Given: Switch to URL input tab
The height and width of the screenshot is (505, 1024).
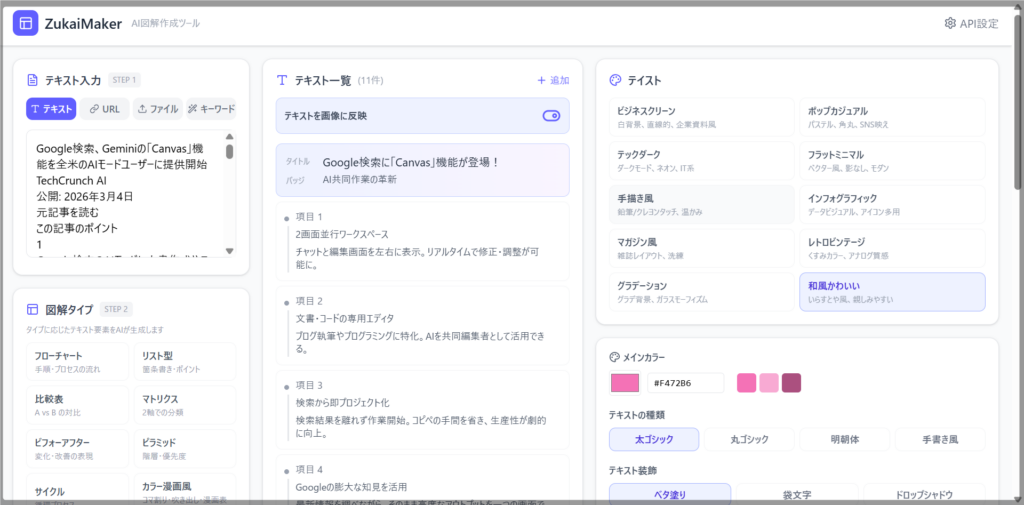Looking at the screenshot, I should [103, 109].
